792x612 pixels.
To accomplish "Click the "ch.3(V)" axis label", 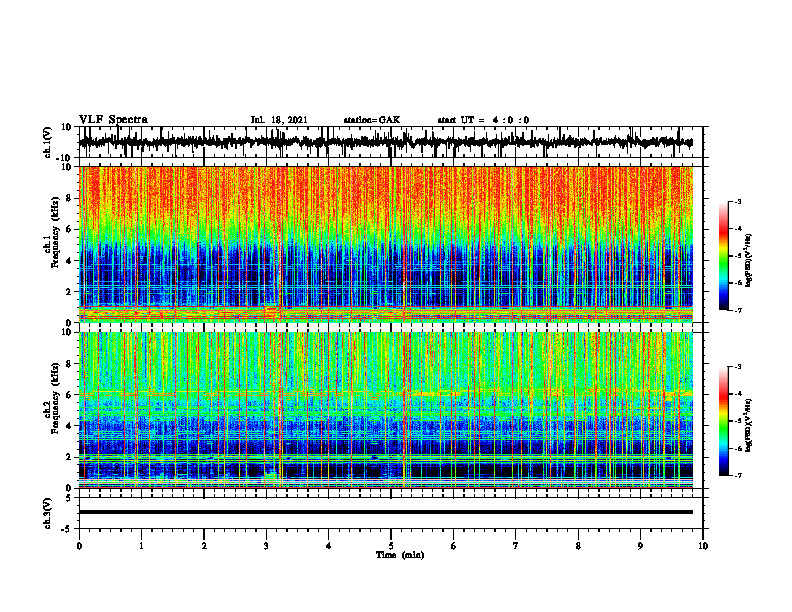I will [47, 513].
